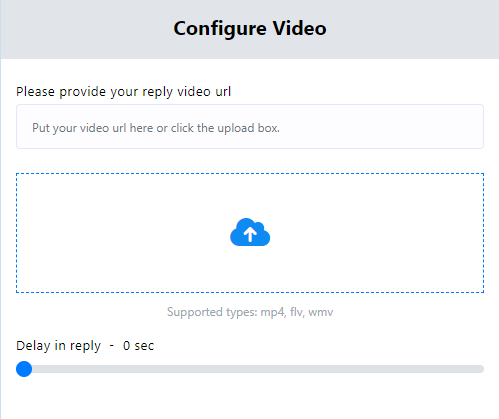Click 'flv' in the supported types note
Image resolution: width=499 pixels, height=419 pixels.
[x=297, y=312]
